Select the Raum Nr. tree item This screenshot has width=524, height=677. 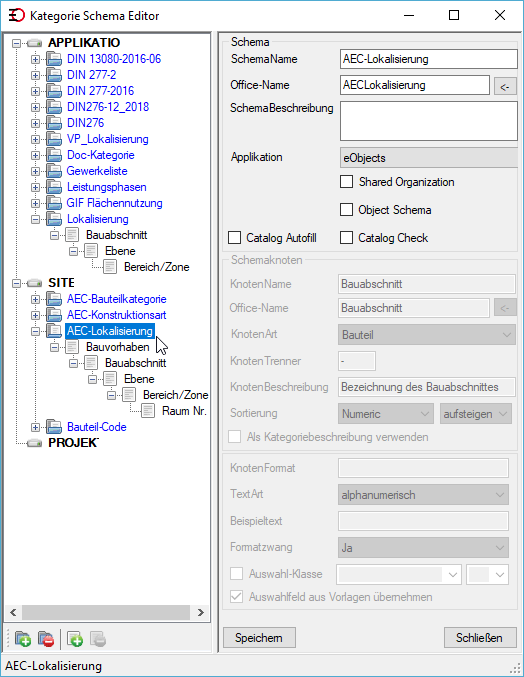(184, 411)
